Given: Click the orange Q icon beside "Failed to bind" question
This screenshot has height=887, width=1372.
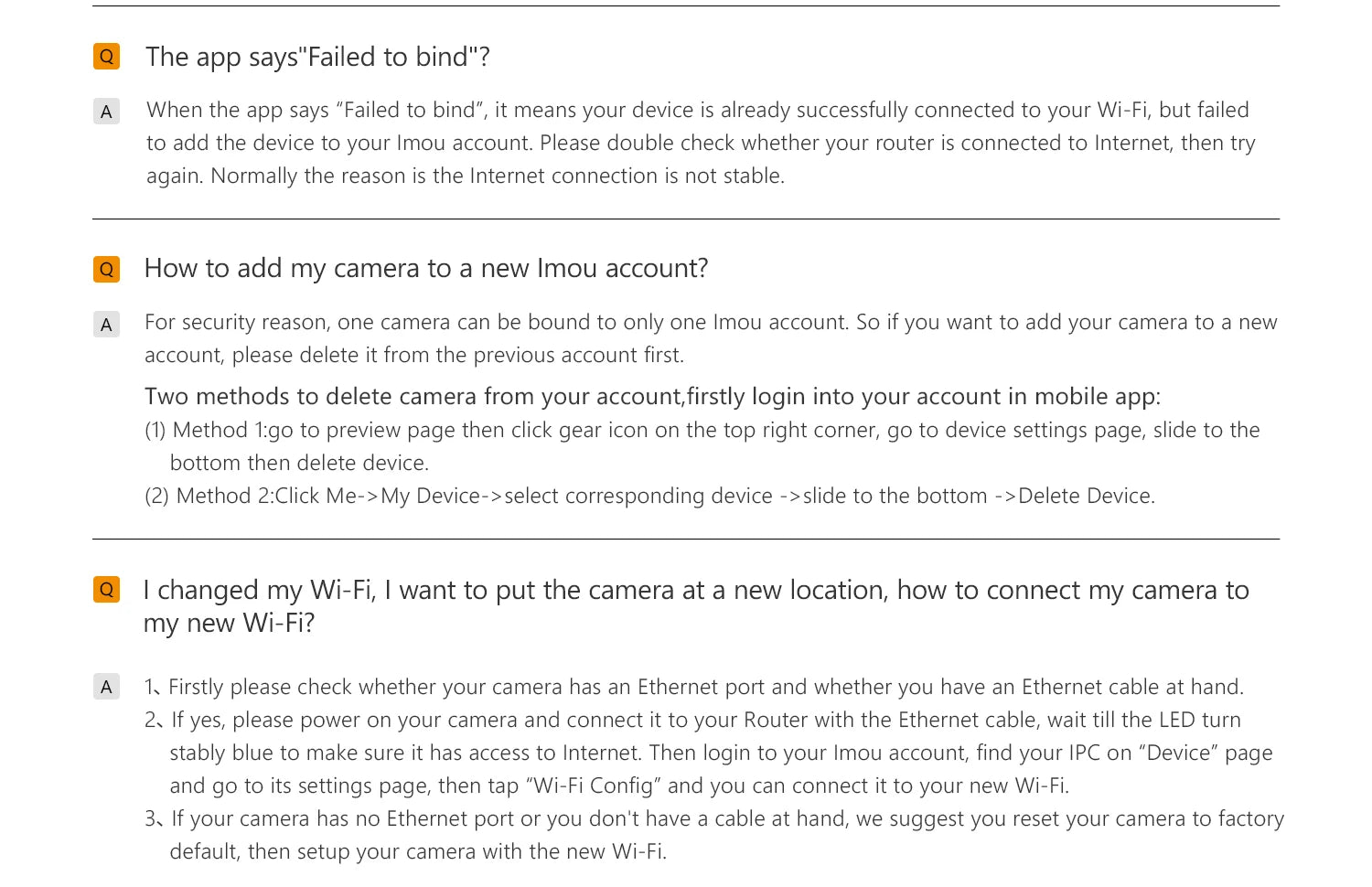Looking at the screenshot, I should (106, 57).
